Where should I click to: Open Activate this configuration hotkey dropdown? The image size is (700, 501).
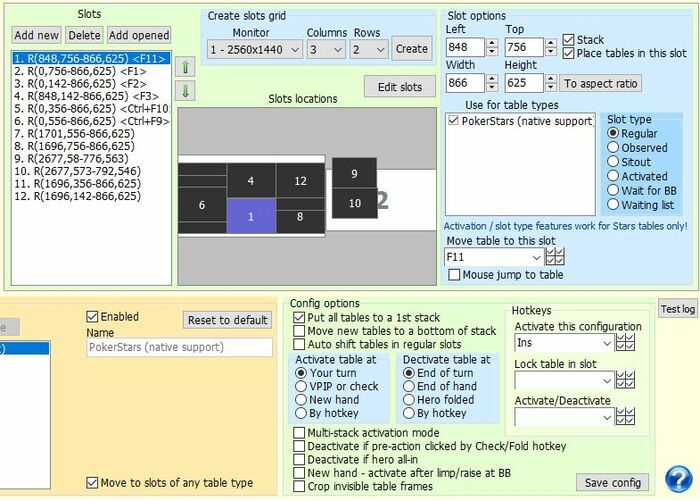coord(564,343)
